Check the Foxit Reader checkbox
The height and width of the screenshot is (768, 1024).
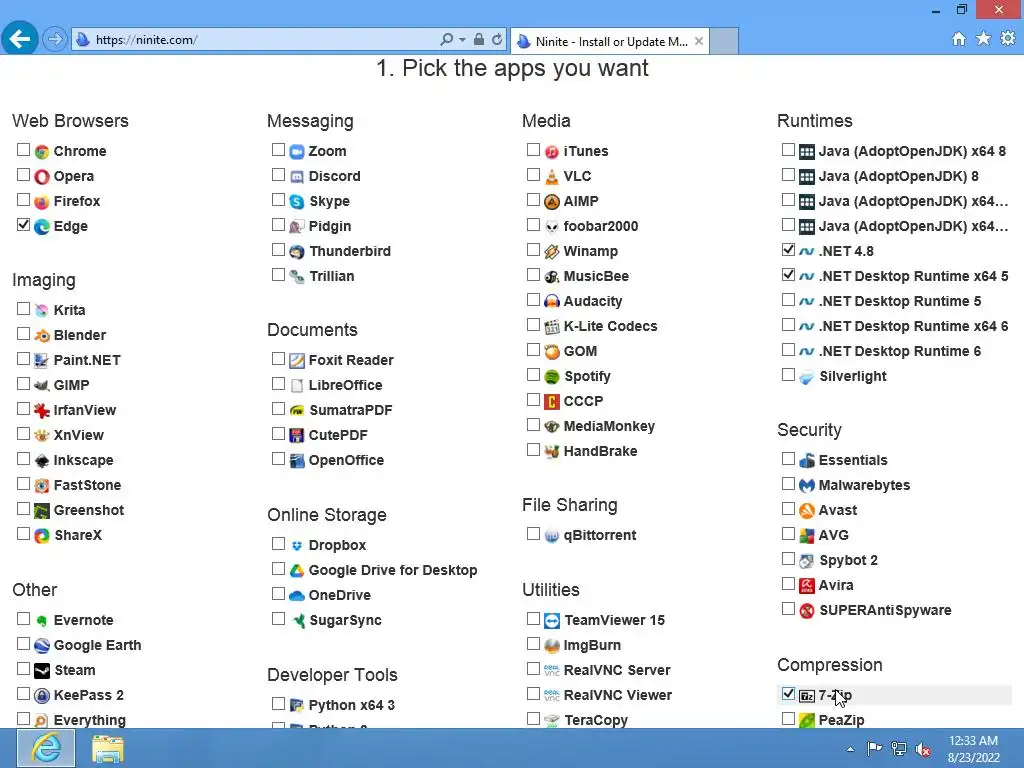click(x=278, y=359)
